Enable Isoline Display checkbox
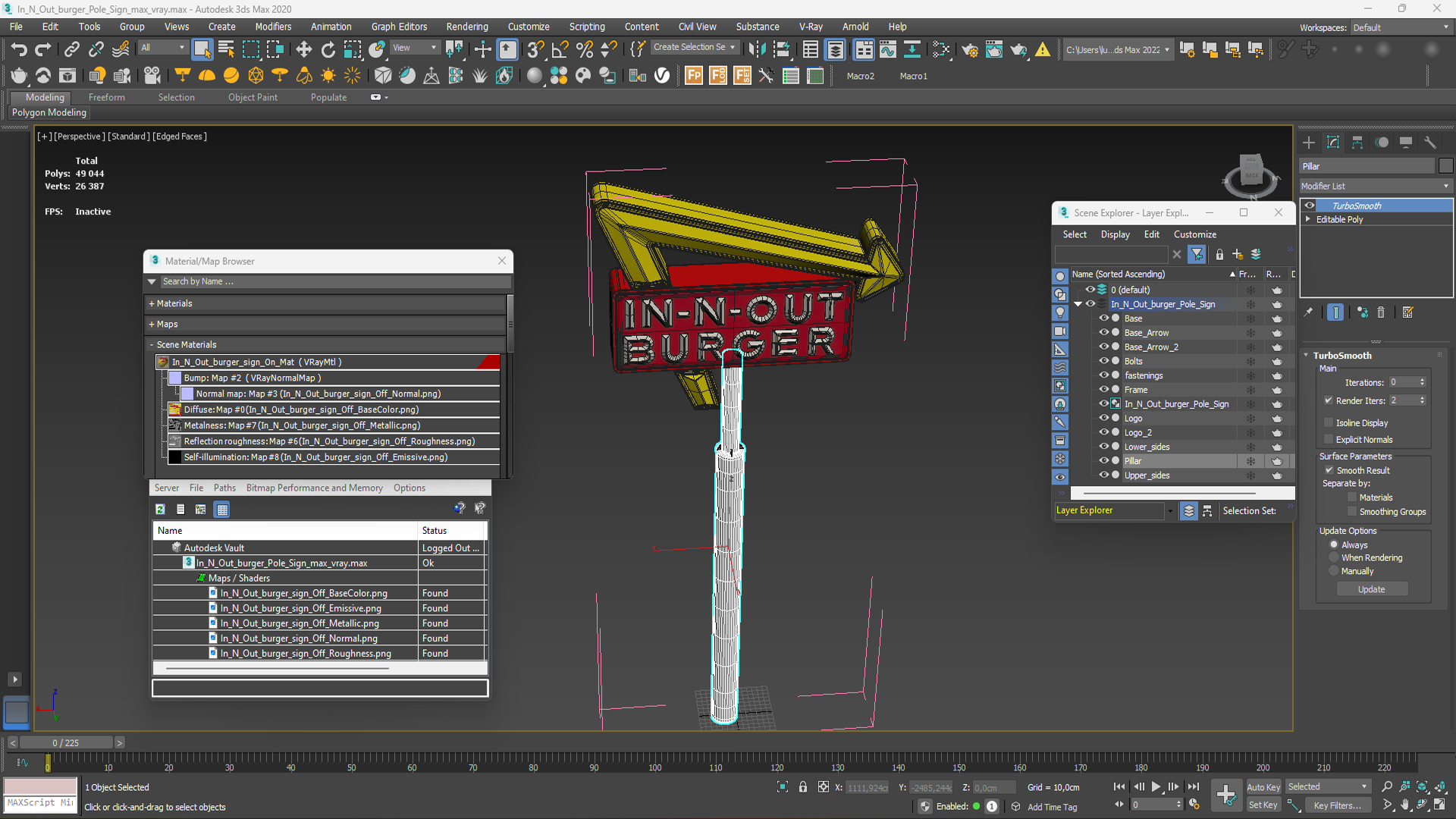The width and height of the screenshot is (1456, 819). 1329,423
